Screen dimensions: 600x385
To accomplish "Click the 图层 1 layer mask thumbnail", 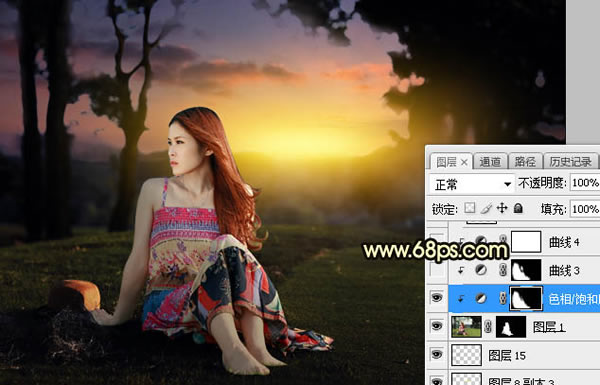I will point(511,327).
